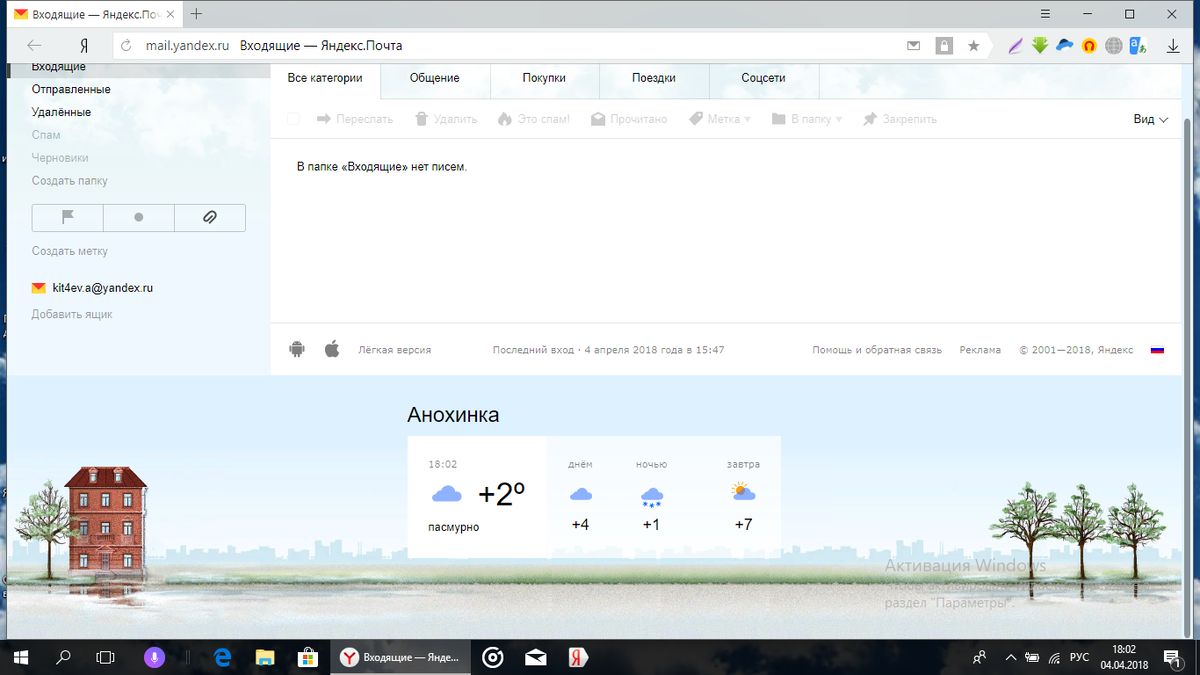Click the green download-arrow extension icon
The width and height of the screenshot is (1200, 675).
click(1040, 45)
